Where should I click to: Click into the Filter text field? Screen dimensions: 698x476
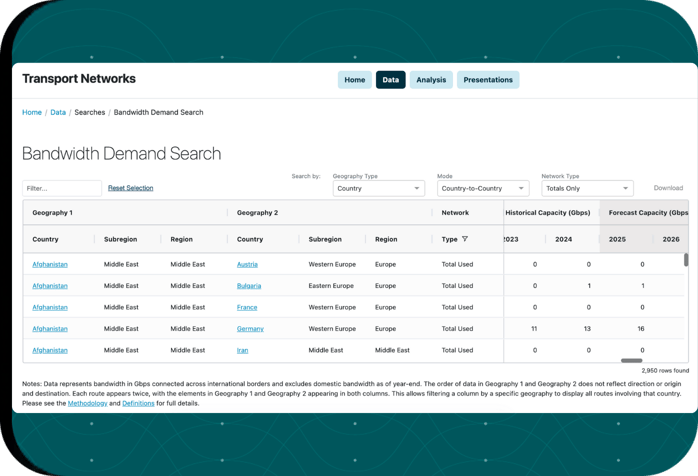[62, 188]
